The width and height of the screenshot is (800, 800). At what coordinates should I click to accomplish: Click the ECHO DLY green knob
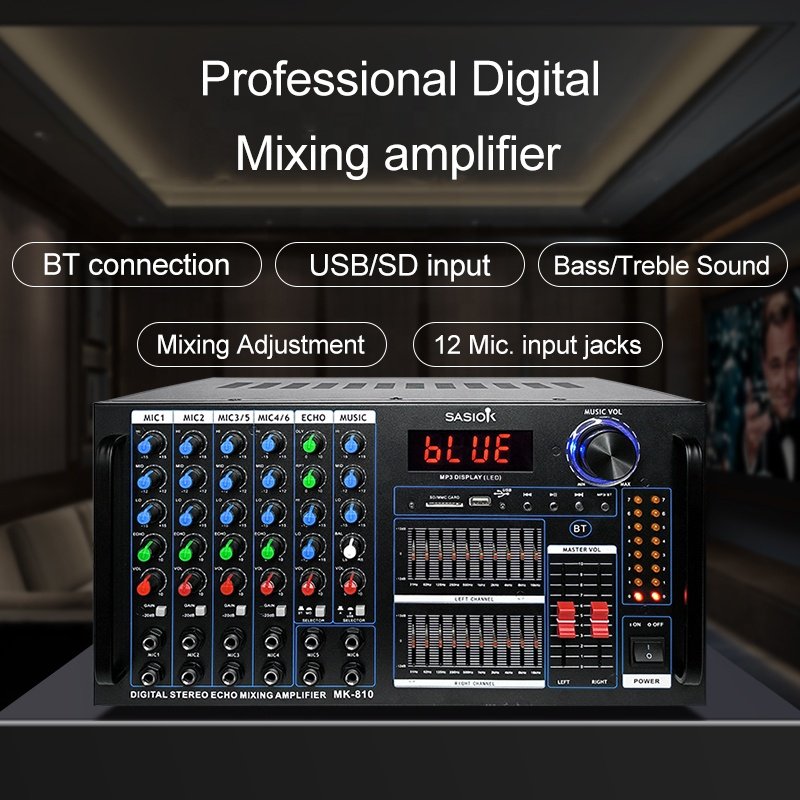(x=313, y=443)
